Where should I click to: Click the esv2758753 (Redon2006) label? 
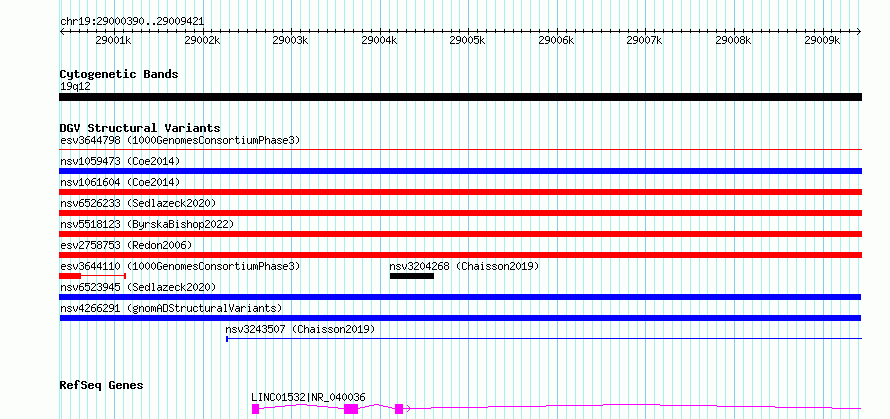127,245
